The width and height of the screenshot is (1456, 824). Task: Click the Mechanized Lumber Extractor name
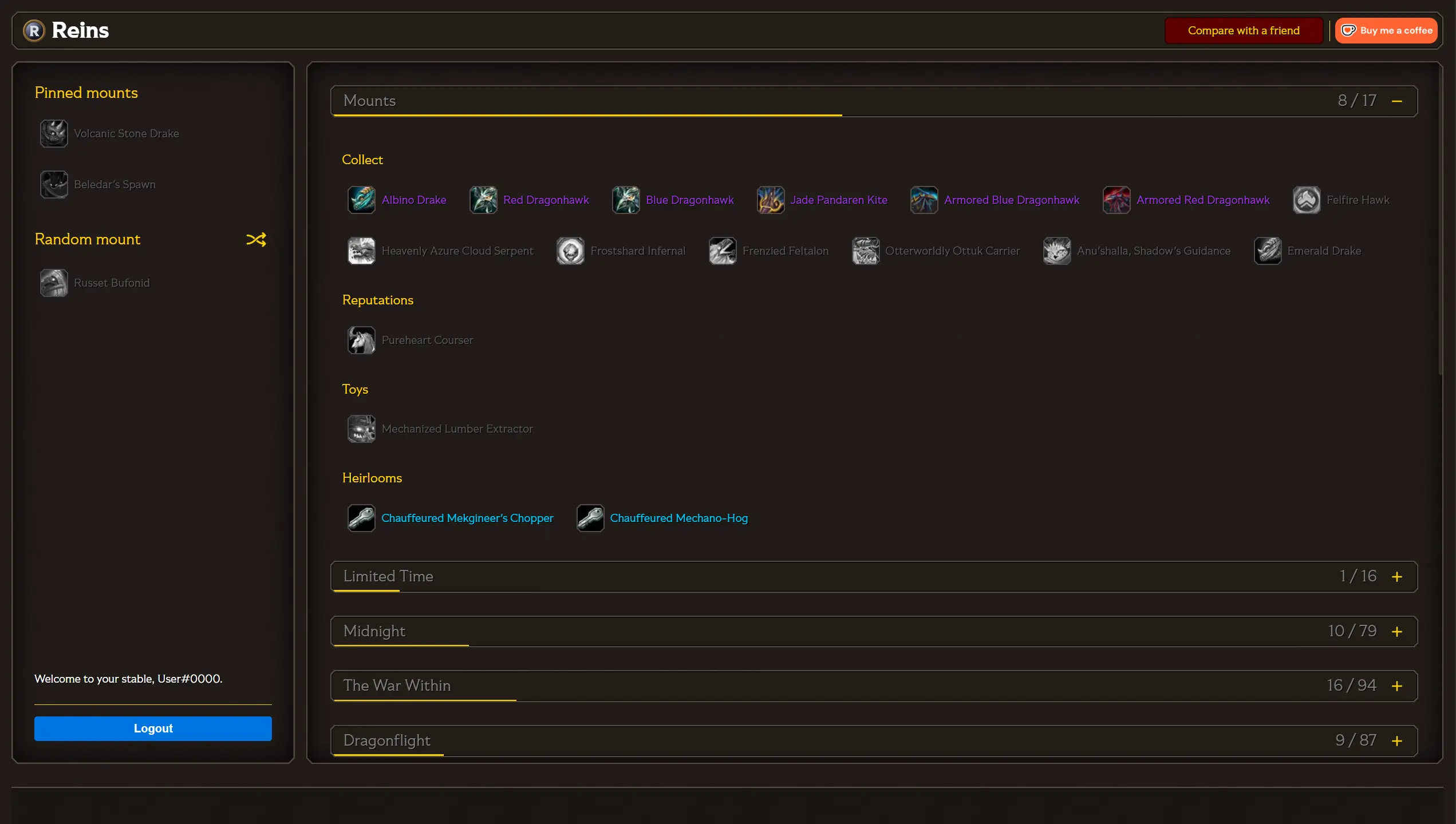tap(457, 429)
